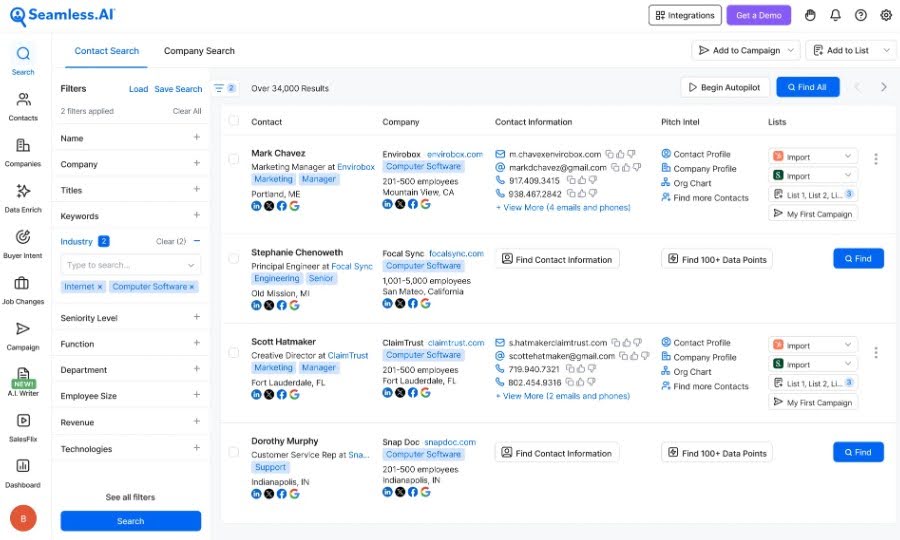Open Stephanie Chenoweth's Facebook icon
The image size is (900, 540).
[281, 305]
